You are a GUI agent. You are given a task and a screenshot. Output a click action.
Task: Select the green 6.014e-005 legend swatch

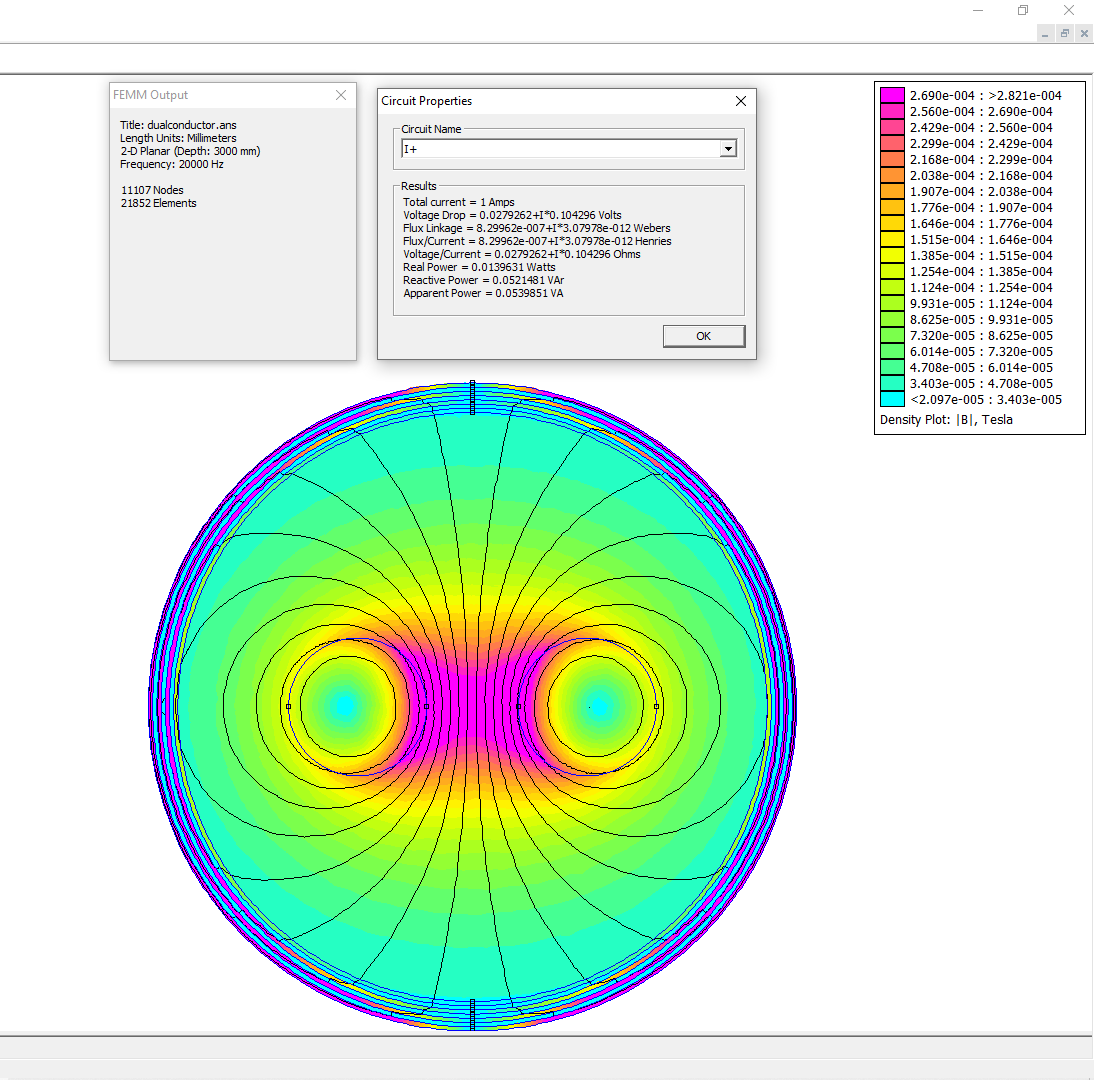pos(892,352)
